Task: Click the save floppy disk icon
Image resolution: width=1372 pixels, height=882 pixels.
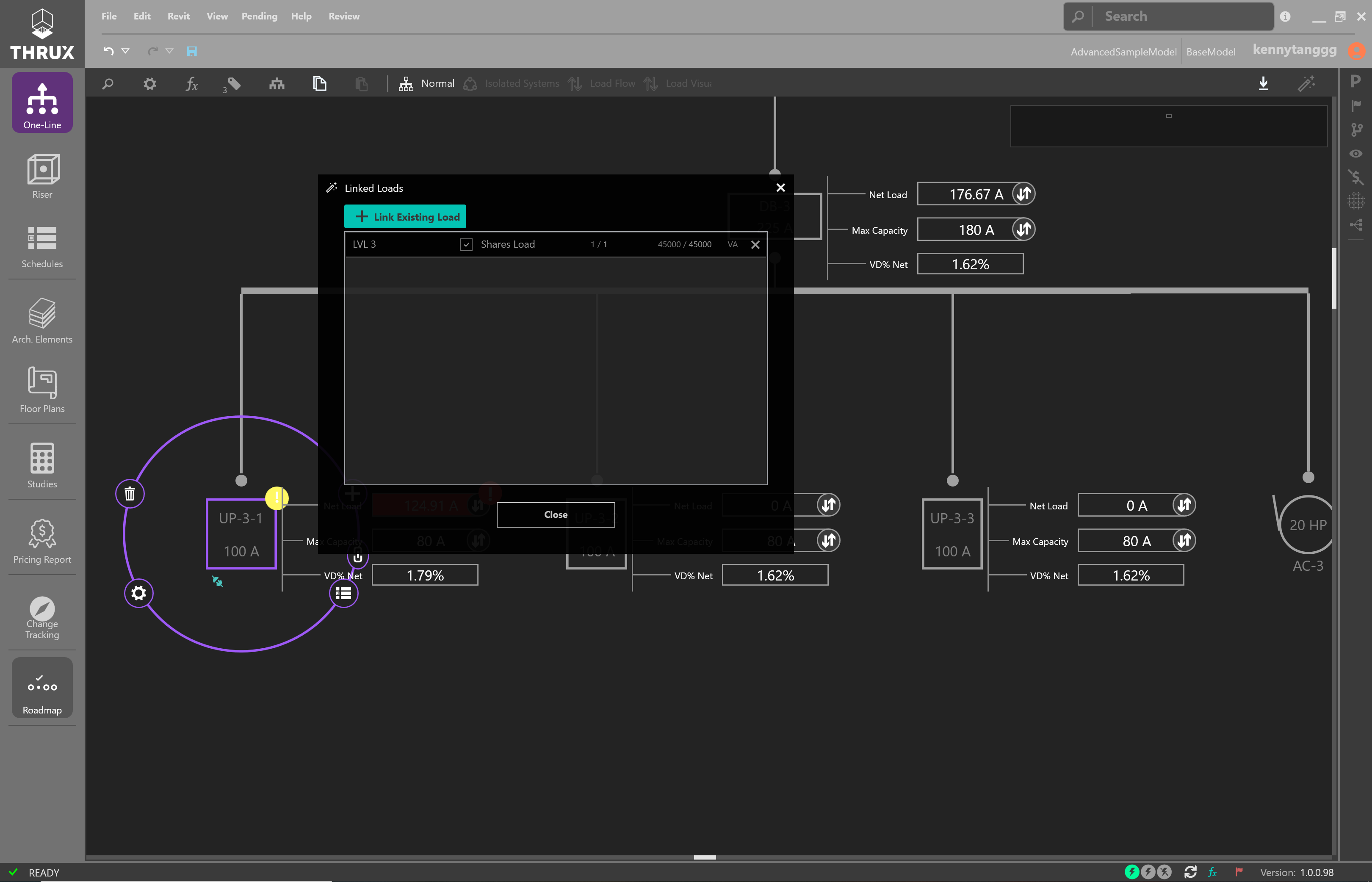Action: tap(192, 51)
